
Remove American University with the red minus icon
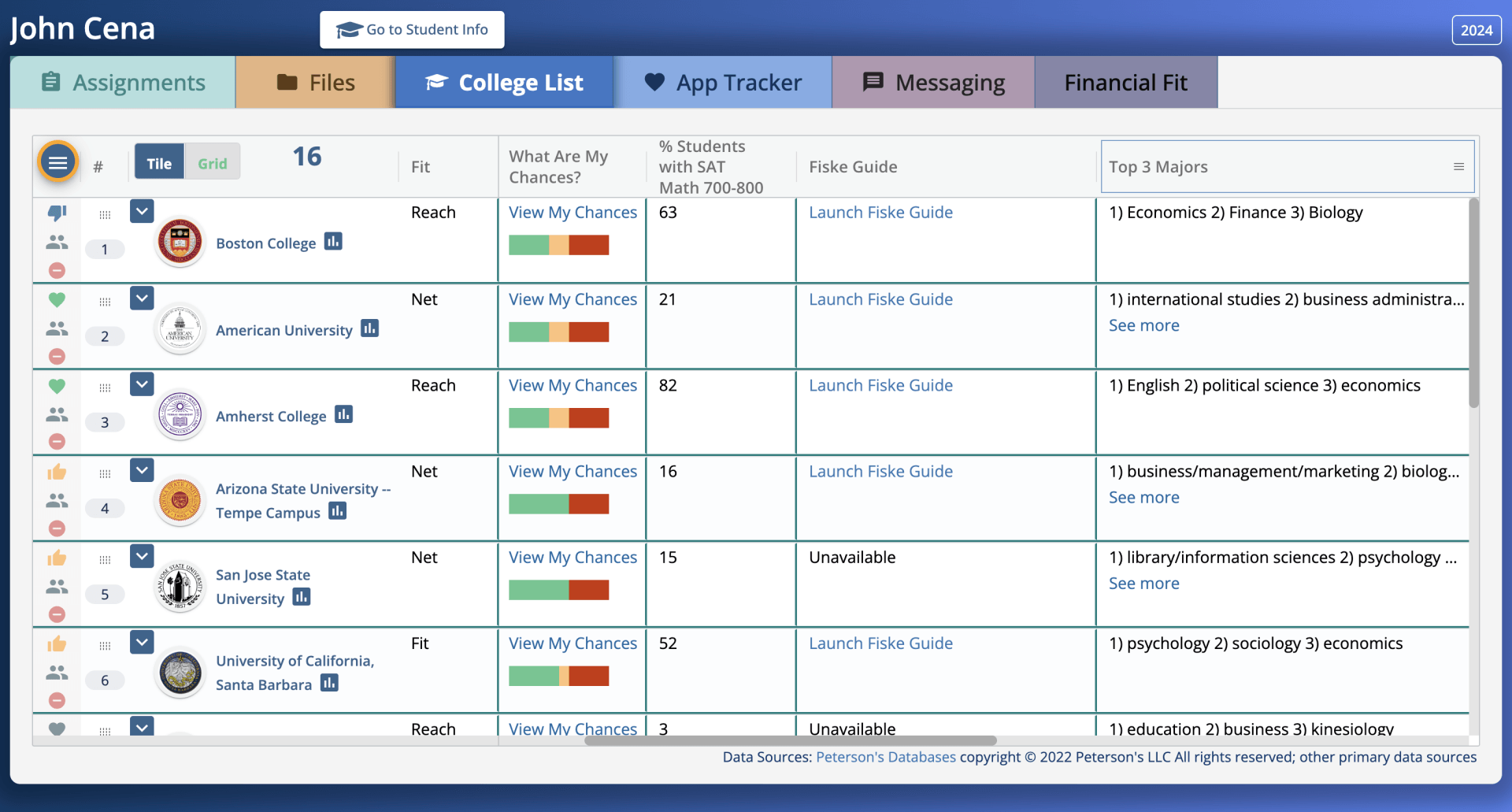(57, 356)
